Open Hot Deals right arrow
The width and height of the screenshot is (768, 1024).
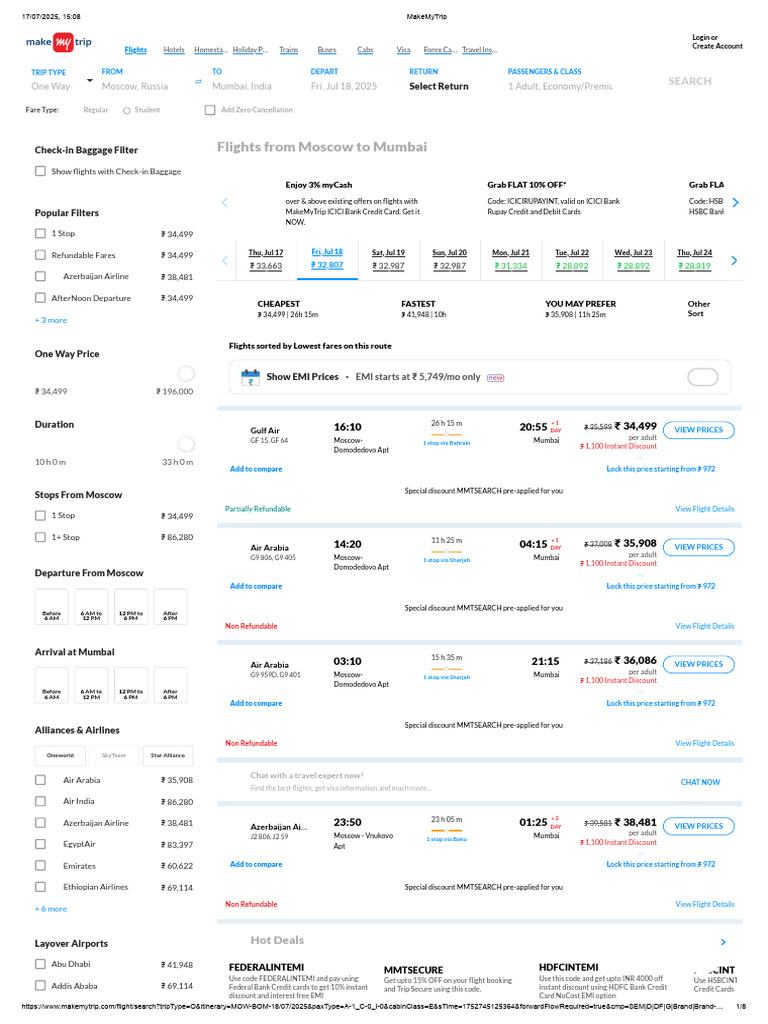pyautogui.click(x=723, y=942)
